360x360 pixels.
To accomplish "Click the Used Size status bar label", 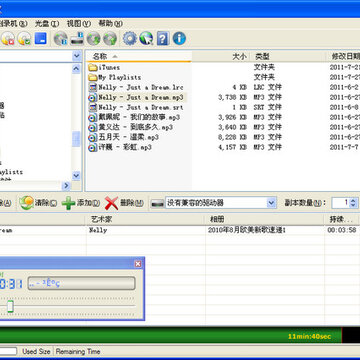I will (36, 351).
